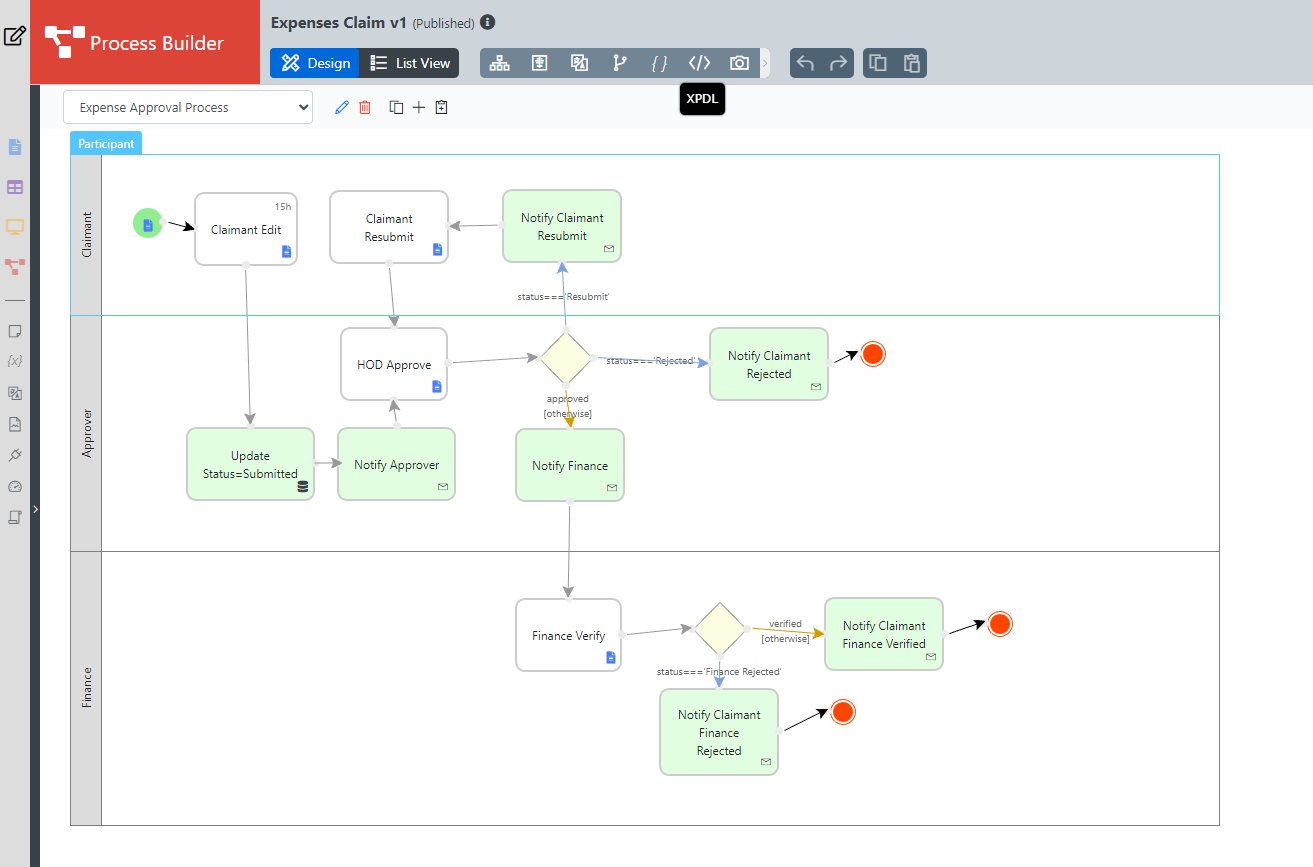Viewport: 1313px width, 867px height.
Task: Take a screenshot with the camera icon
Action: (739, 63)
